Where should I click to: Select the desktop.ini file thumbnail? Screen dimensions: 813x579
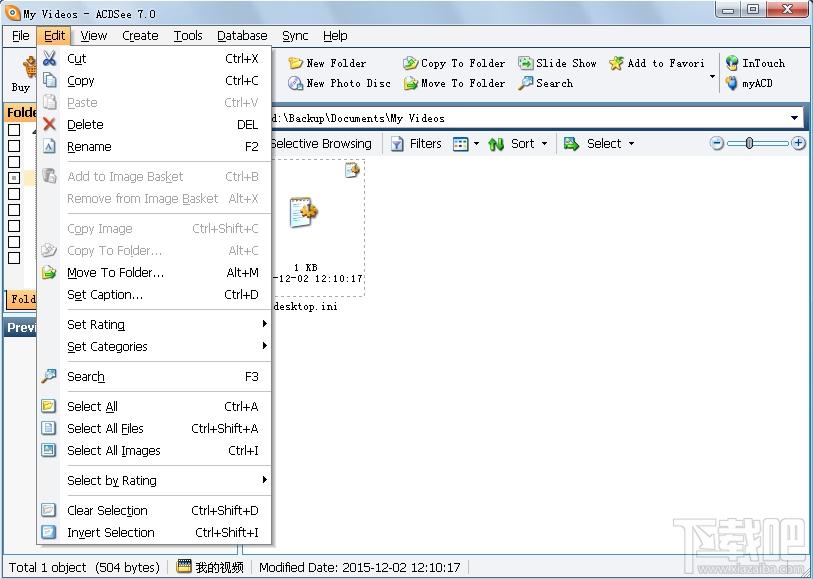(317, 228)
